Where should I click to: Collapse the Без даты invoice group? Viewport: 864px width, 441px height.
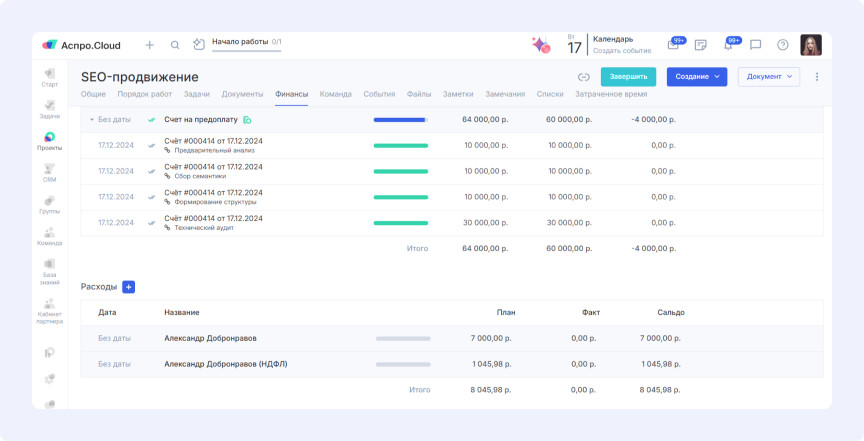point(91,119)
